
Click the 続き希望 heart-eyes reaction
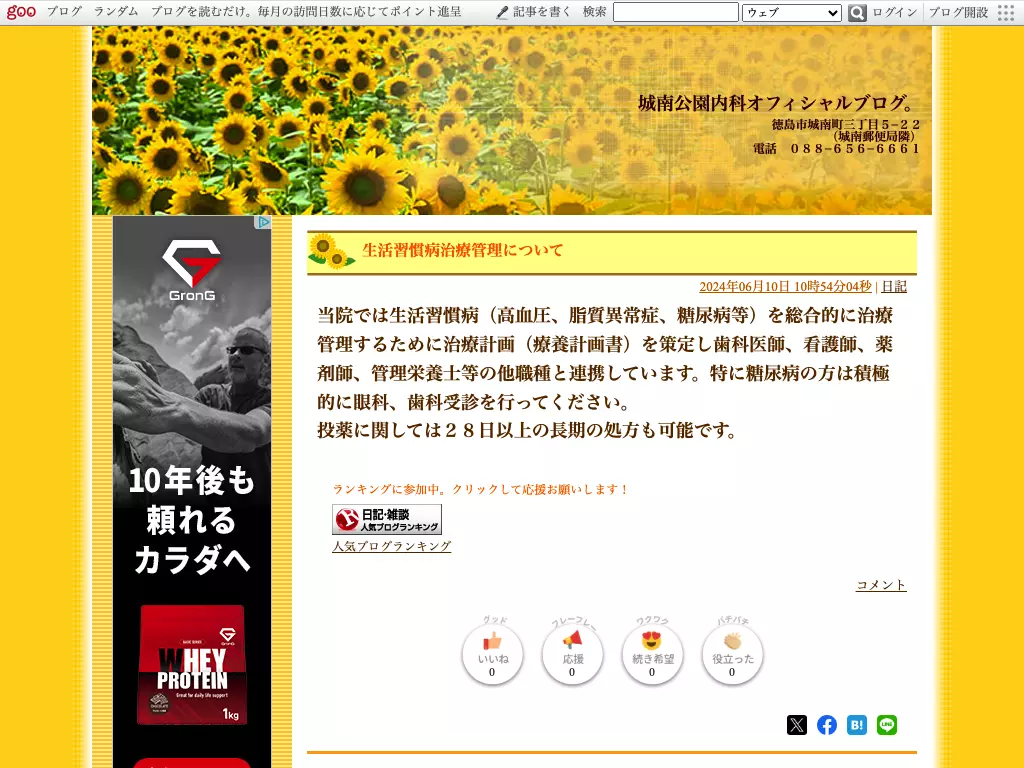point(652,654)
